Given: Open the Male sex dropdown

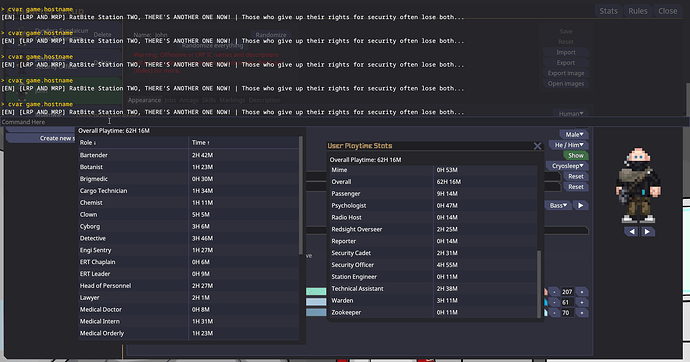Looking at the screenshot, I should pos(574,134).
